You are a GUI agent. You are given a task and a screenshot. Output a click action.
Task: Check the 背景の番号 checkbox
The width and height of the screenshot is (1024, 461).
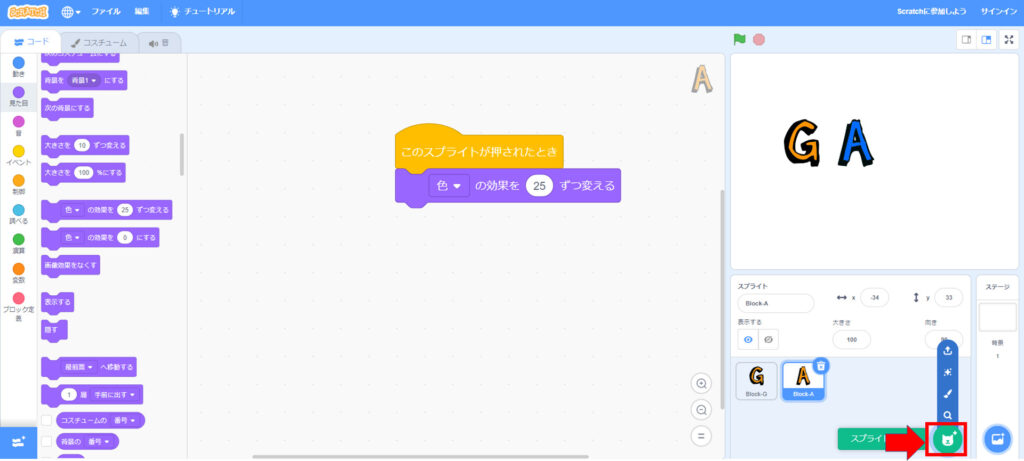(46, 442)
